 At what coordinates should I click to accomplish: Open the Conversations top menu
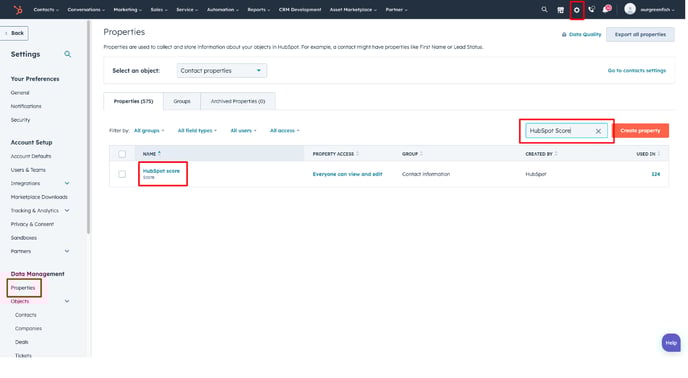click(86, 10)
